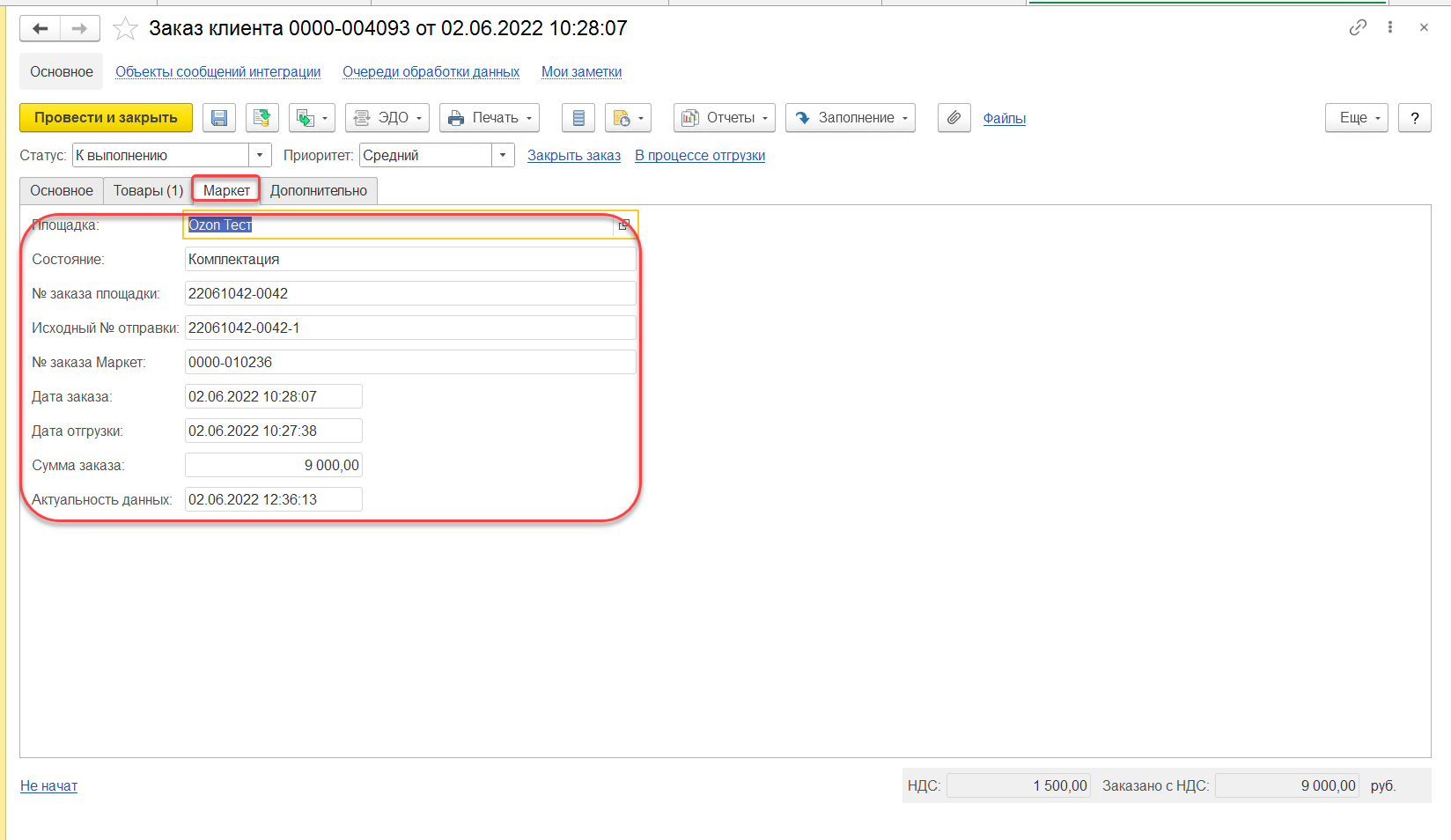Open Объекты сообщений интеграции link
This screenshot has width=1451, height=840.
tap(218, 72)
